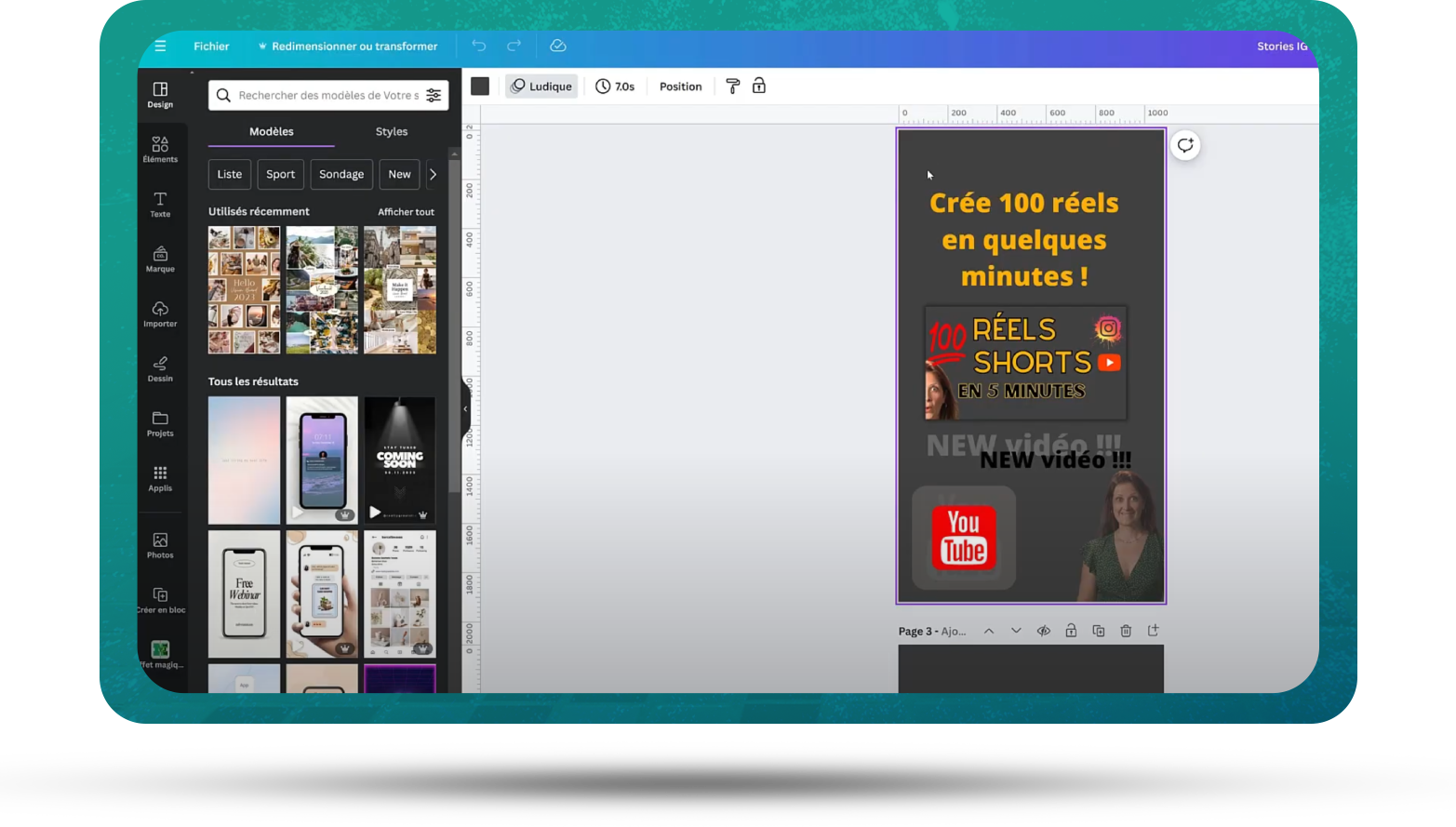Image resolution: width=1456 pixels, height=827 pixels.
Task: Lock page 3 with padlock icon
Action: pyautogui.click(x=1071, y=631)
